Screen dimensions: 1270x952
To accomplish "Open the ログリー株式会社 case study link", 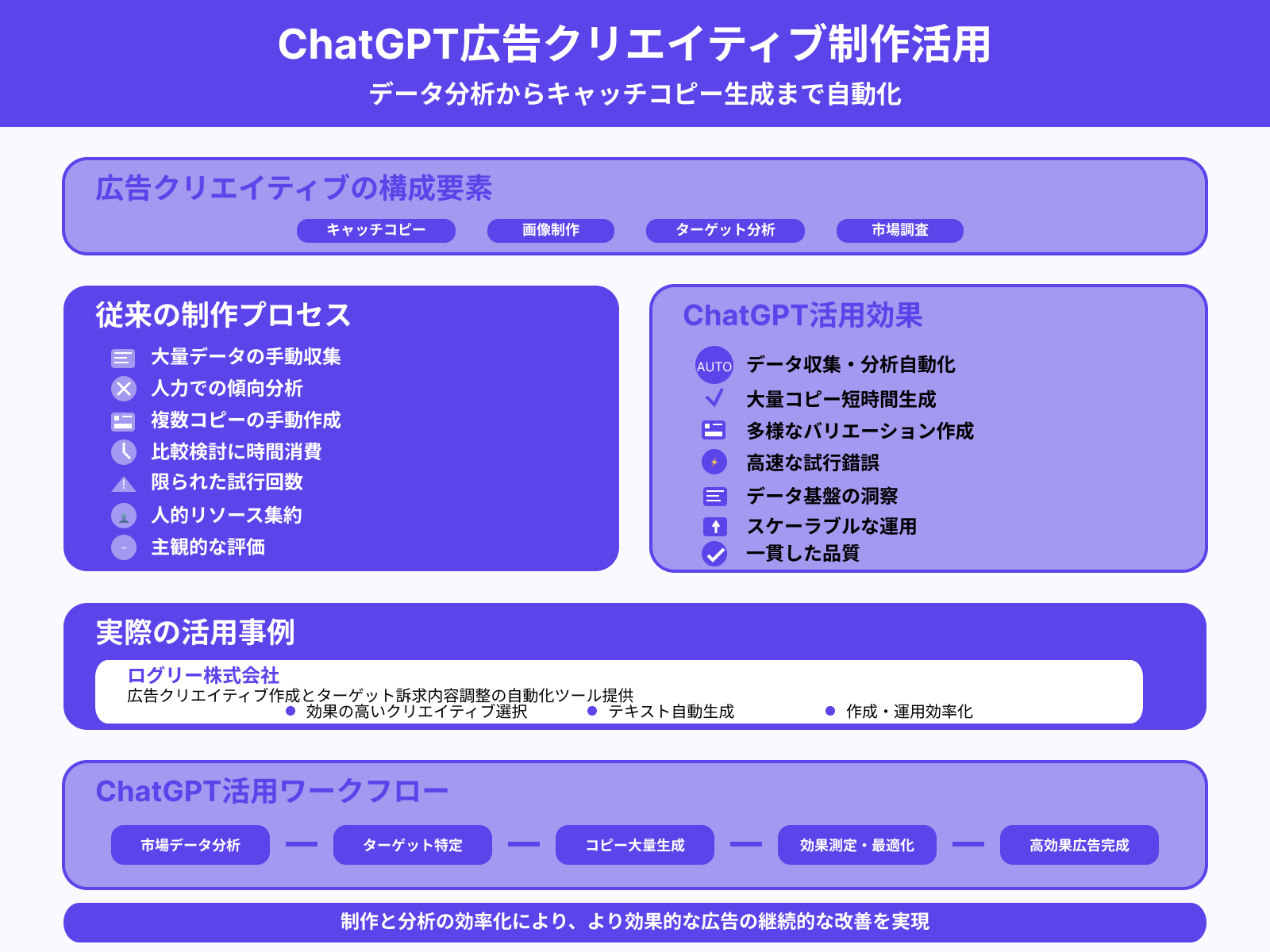I will point(203,677).
